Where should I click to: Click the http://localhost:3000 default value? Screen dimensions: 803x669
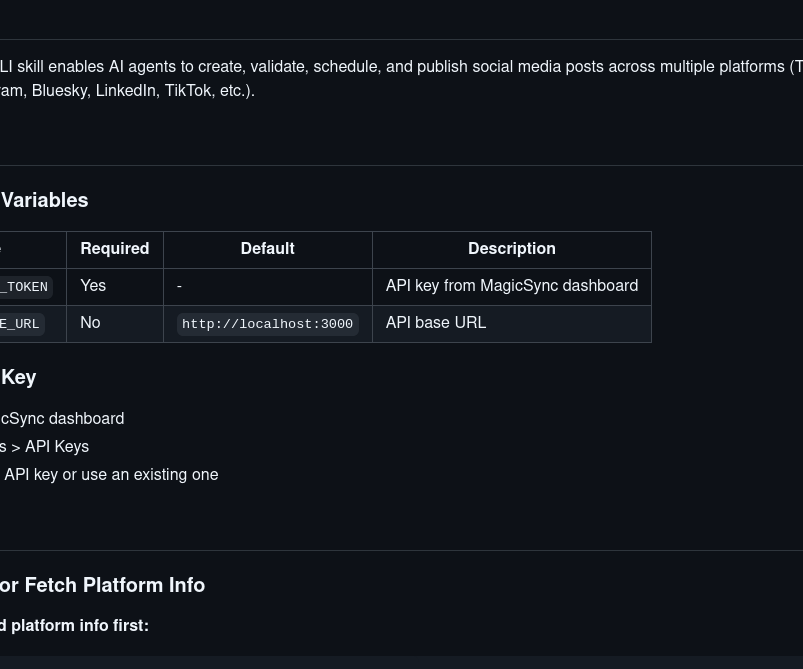tap(267, 324)
